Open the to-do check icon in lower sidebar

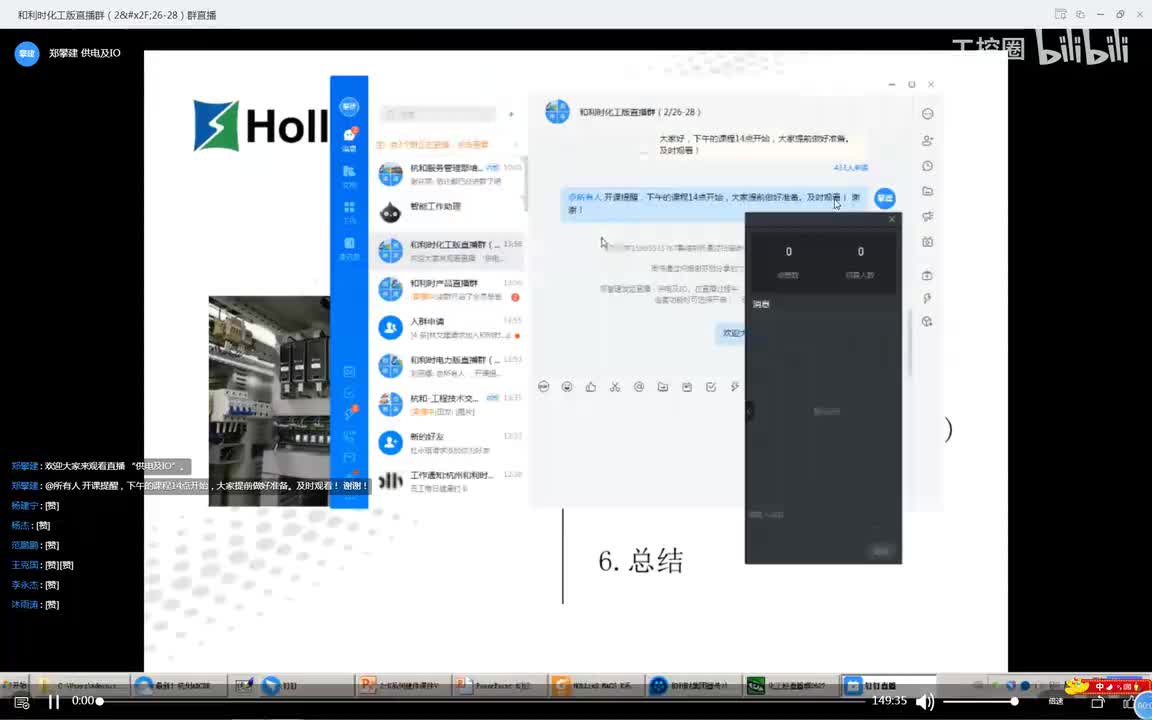[350, 393]
